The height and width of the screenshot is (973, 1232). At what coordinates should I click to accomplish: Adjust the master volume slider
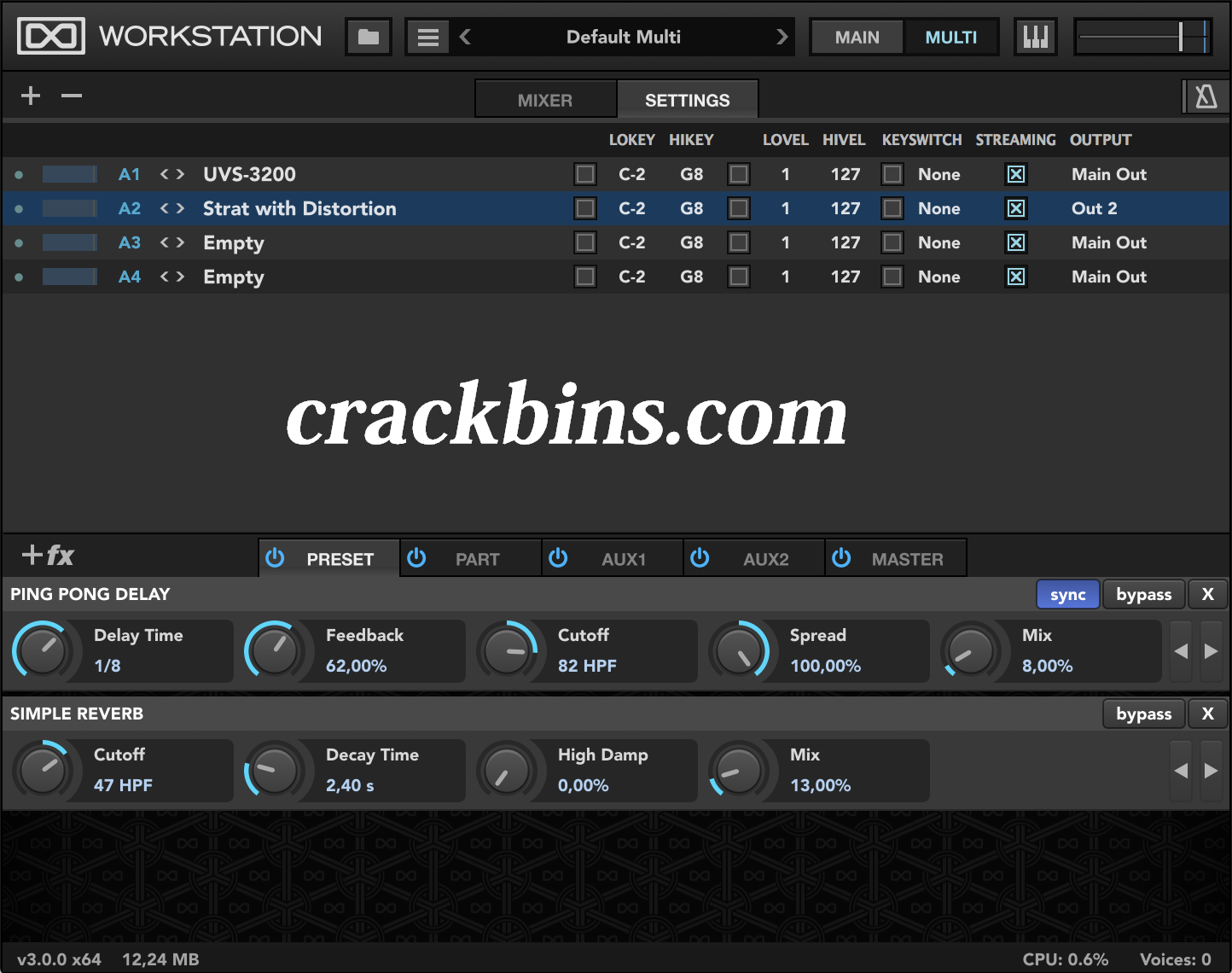1182,36
